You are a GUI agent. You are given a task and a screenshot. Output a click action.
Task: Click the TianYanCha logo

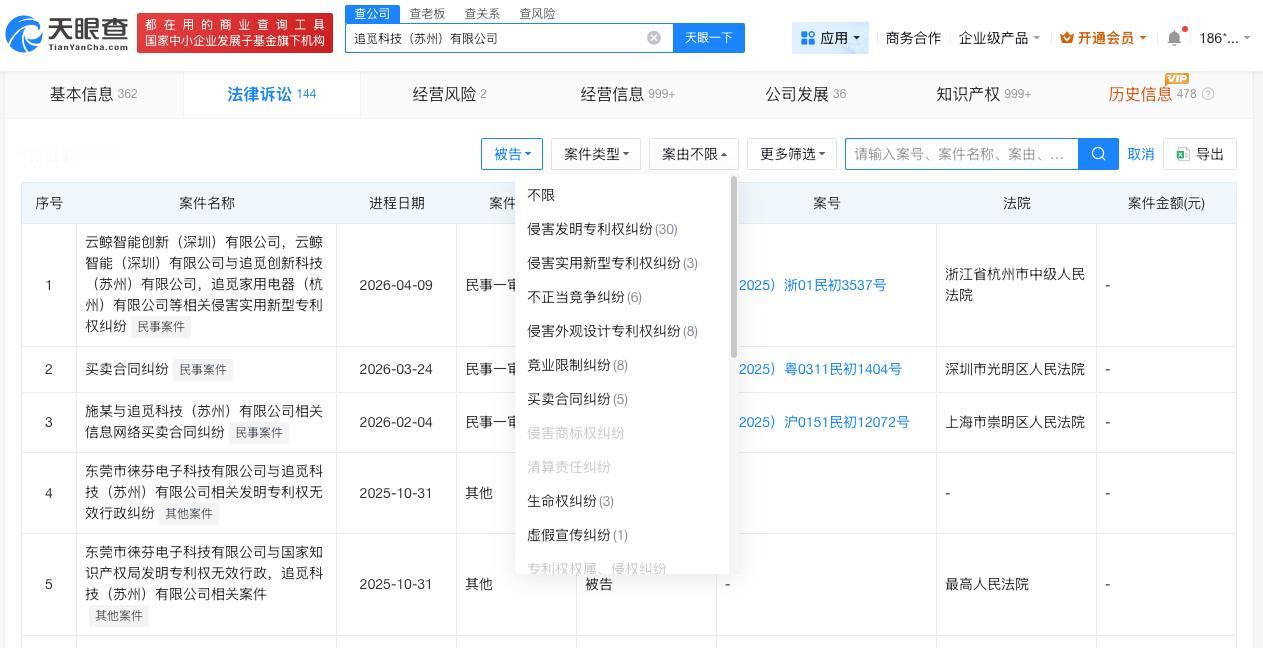click(66, 34)
